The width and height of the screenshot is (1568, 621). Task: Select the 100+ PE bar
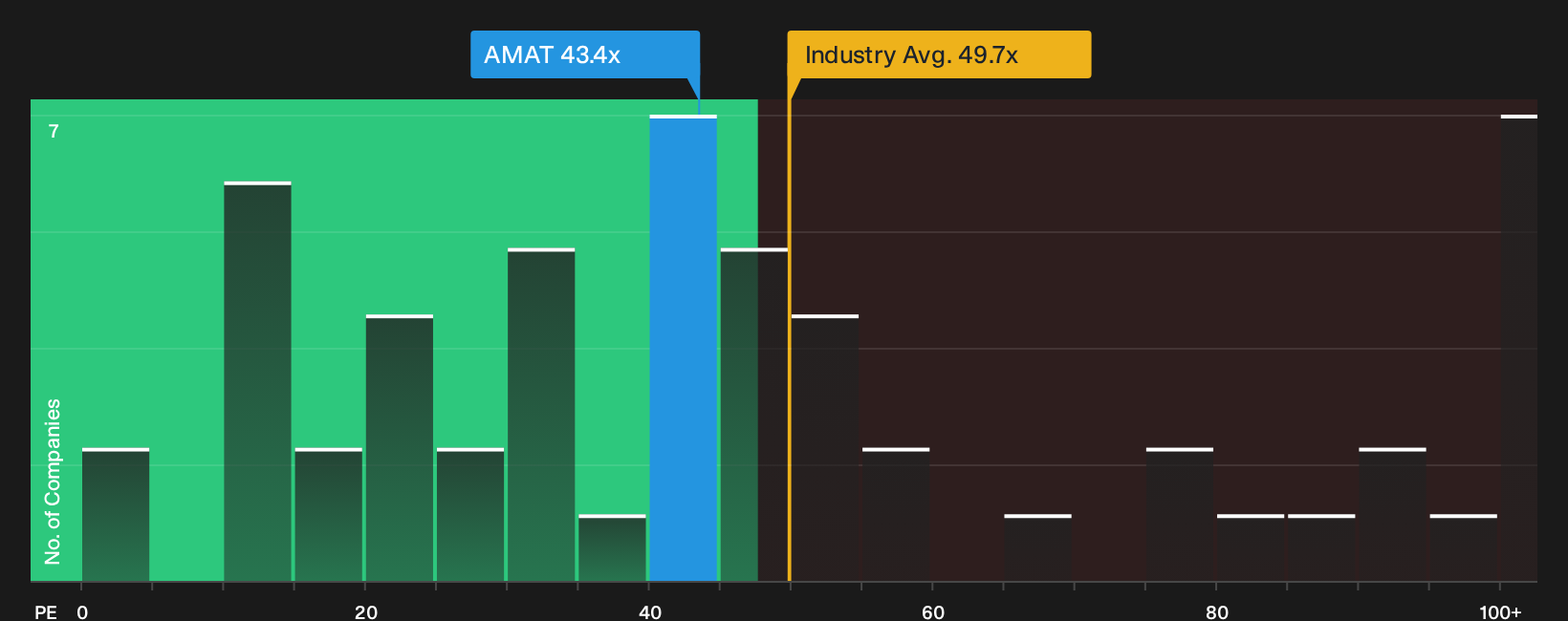coord(1519,348)
